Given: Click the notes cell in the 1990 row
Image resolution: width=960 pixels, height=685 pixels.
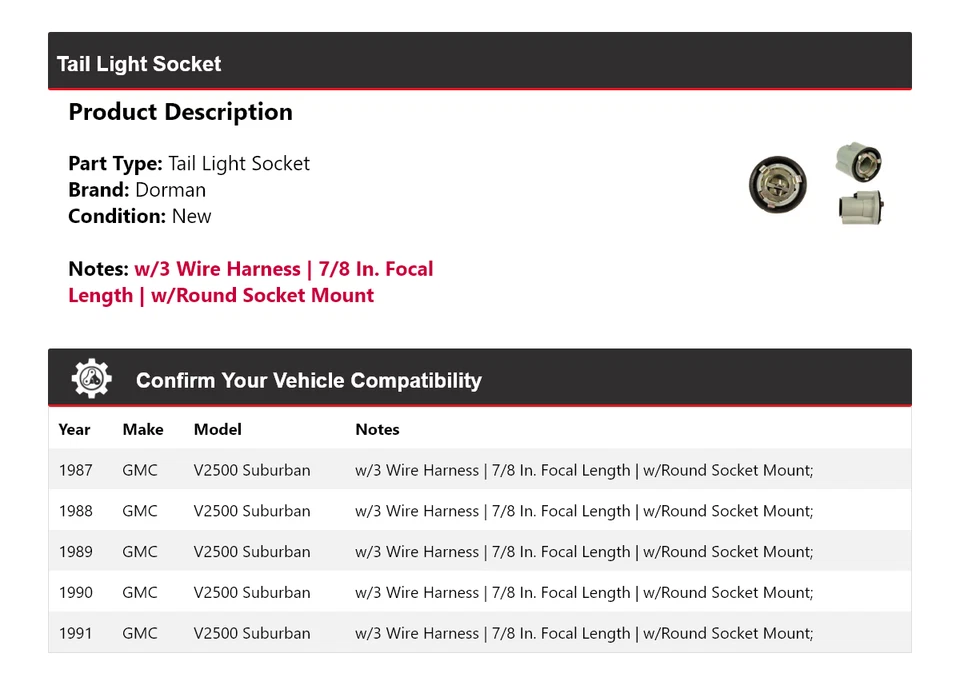Looking at the screenshot, I should [x=584, y=593].
